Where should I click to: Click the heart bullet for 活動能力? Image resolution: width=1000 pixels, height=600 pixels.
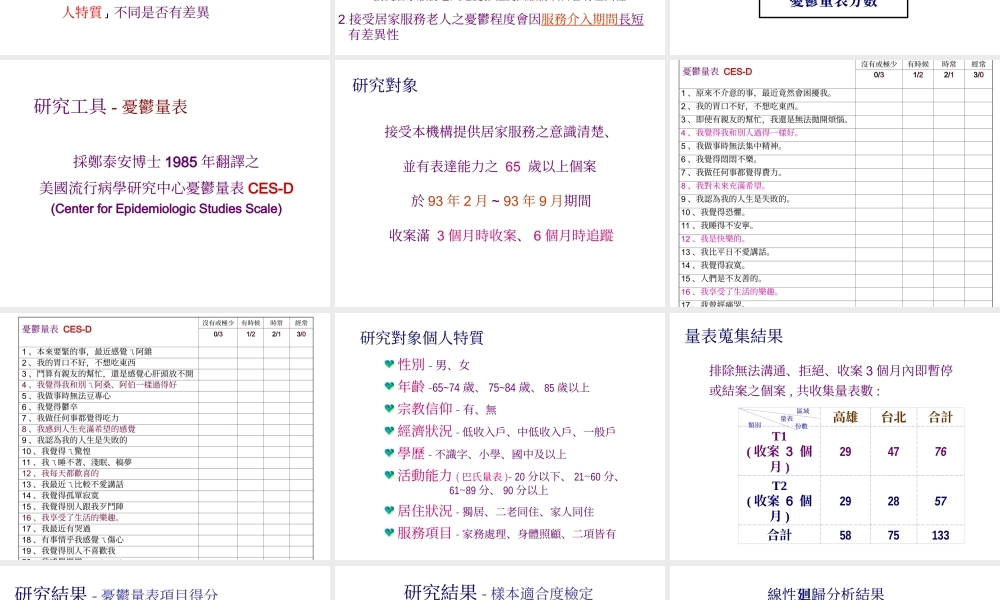point(390,475)
